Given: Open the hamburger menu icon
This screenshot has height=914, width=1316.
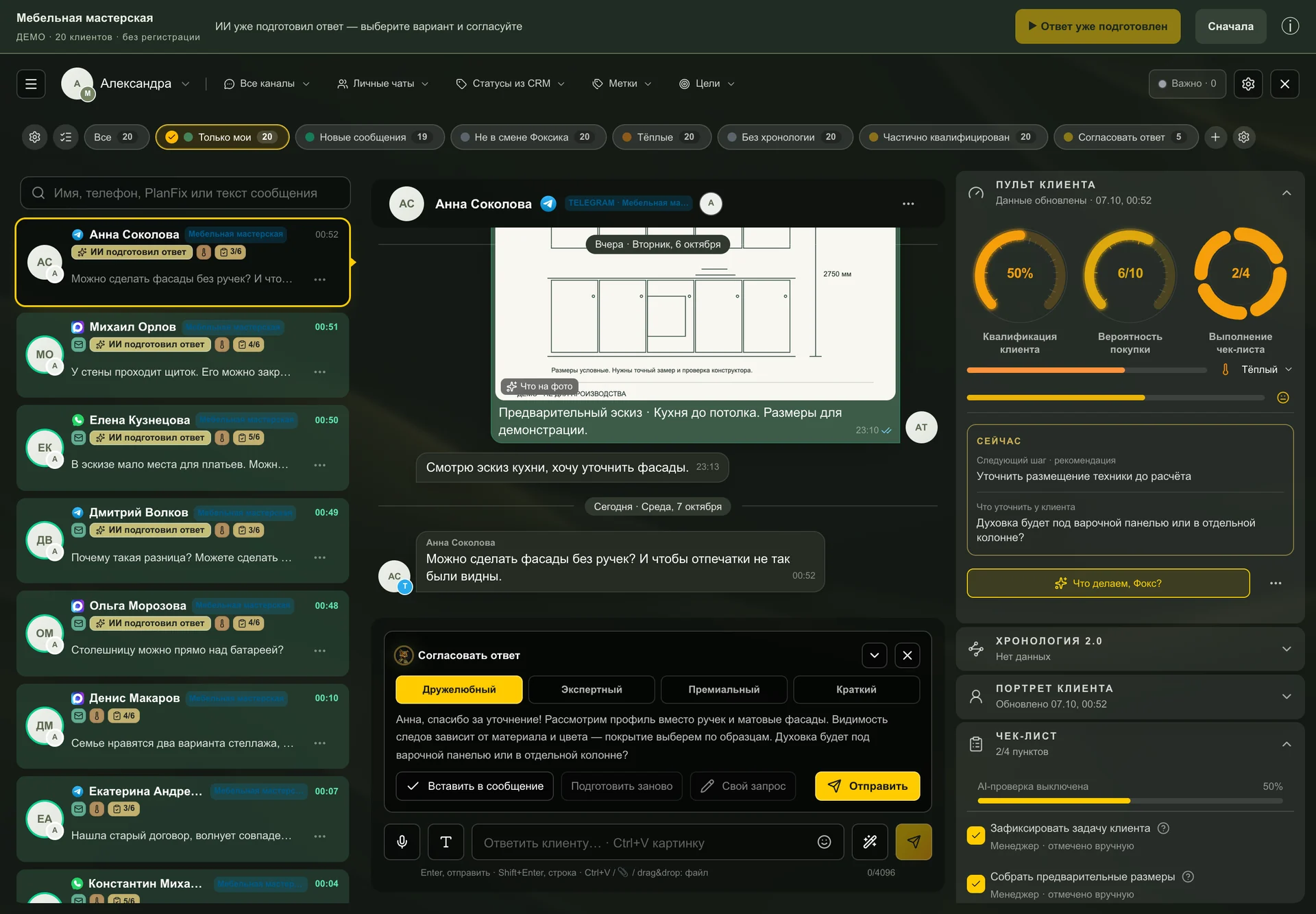Looking at the screenshot, I should pyautogui.click(x=31, y=84).
